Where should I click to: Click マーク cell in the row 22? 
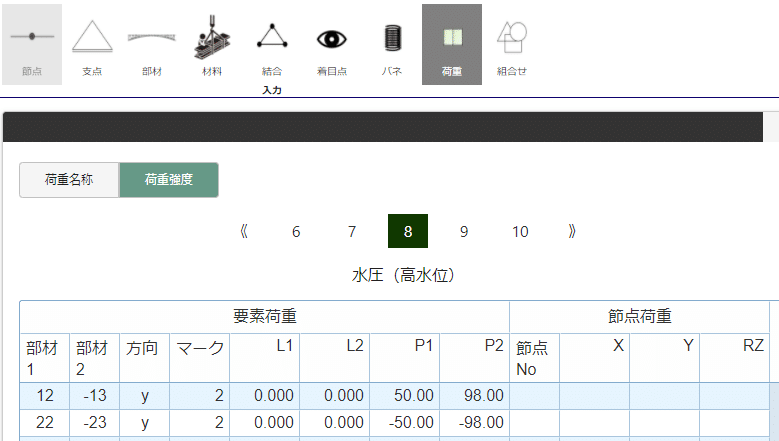coord(200,423)
